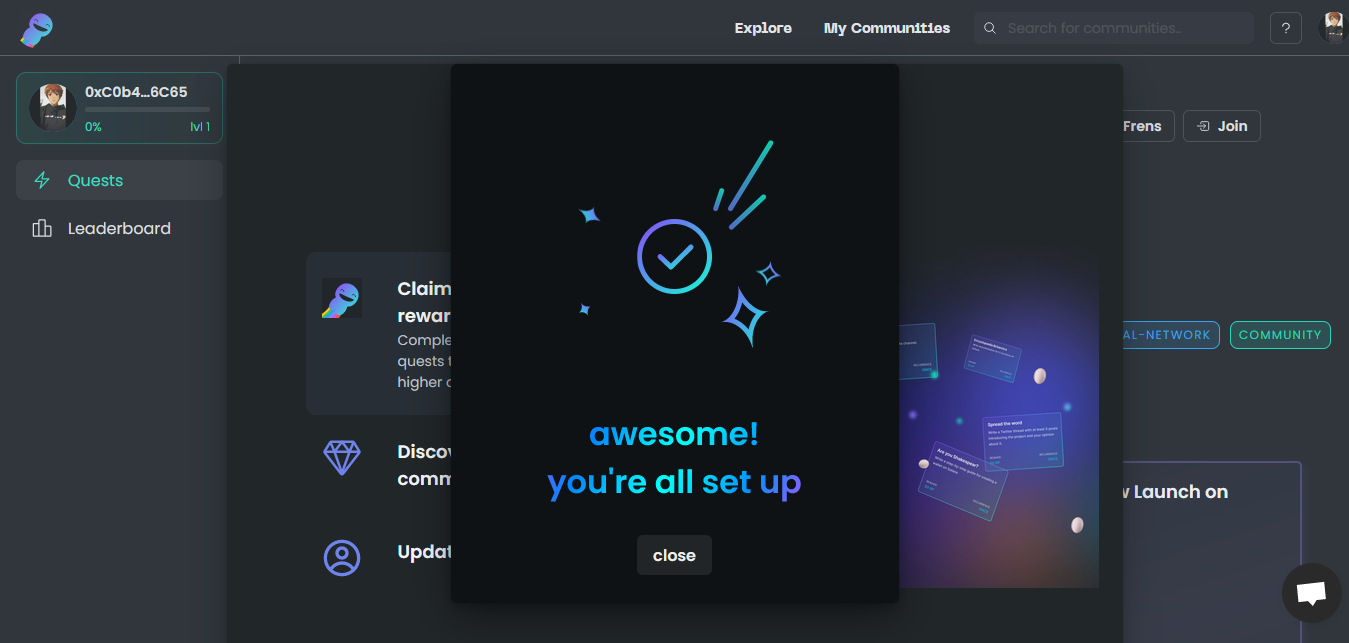This screenshot has height=643, width=1349.
Task: Open the chat support bubble
Action: (1311, 593)
